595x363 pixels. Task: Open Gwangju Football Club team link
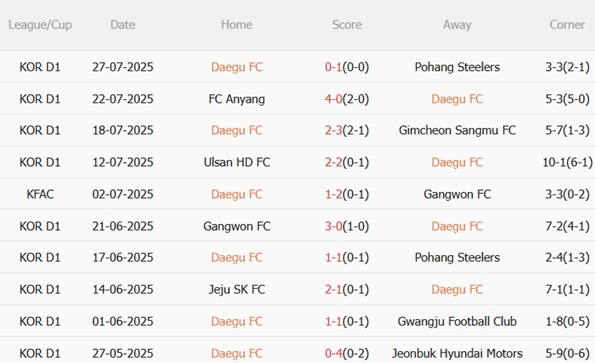[457, 322]
